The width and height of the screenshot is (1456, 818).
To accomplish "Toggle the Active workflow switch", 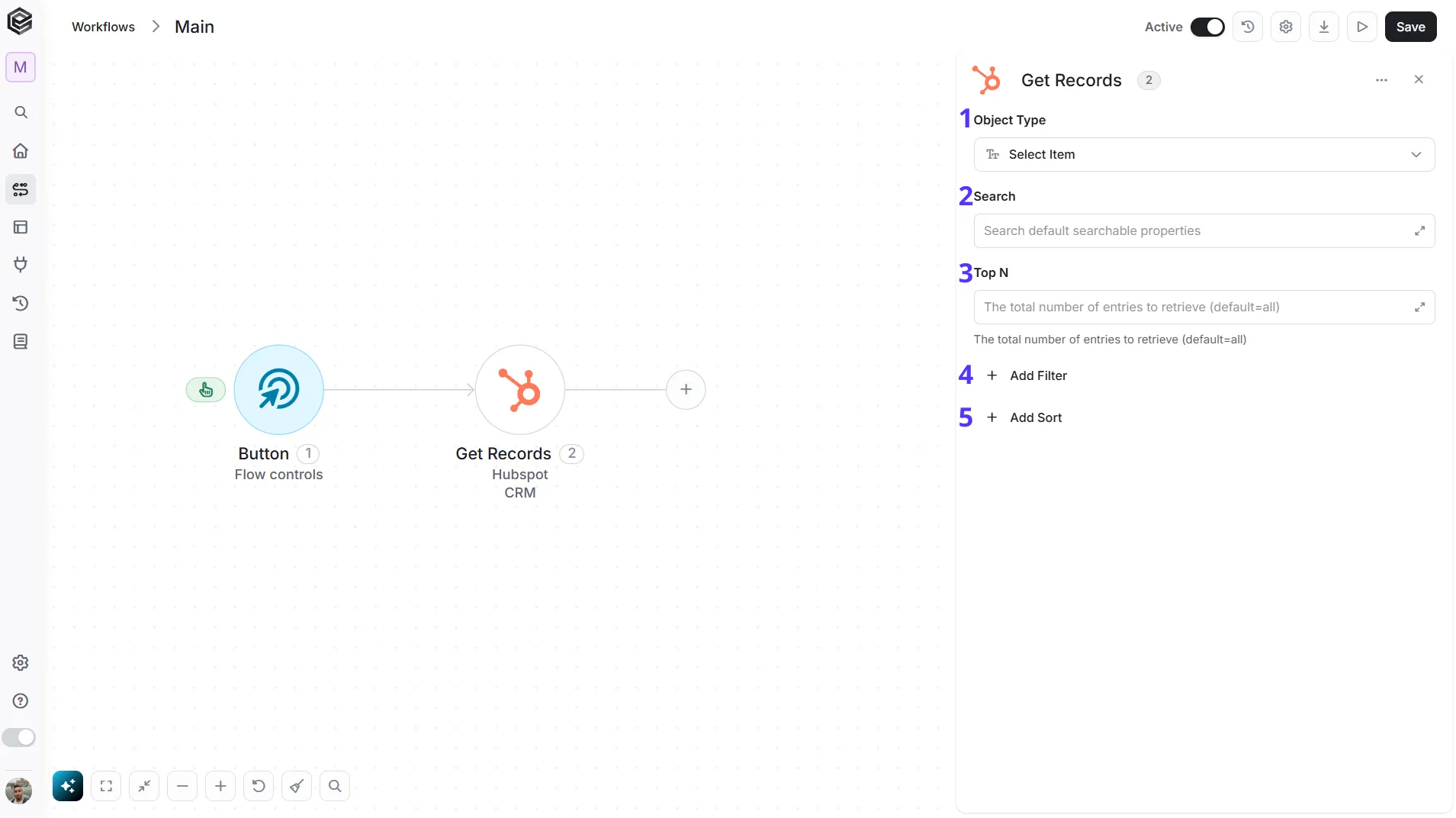I will pos(1207,27).
